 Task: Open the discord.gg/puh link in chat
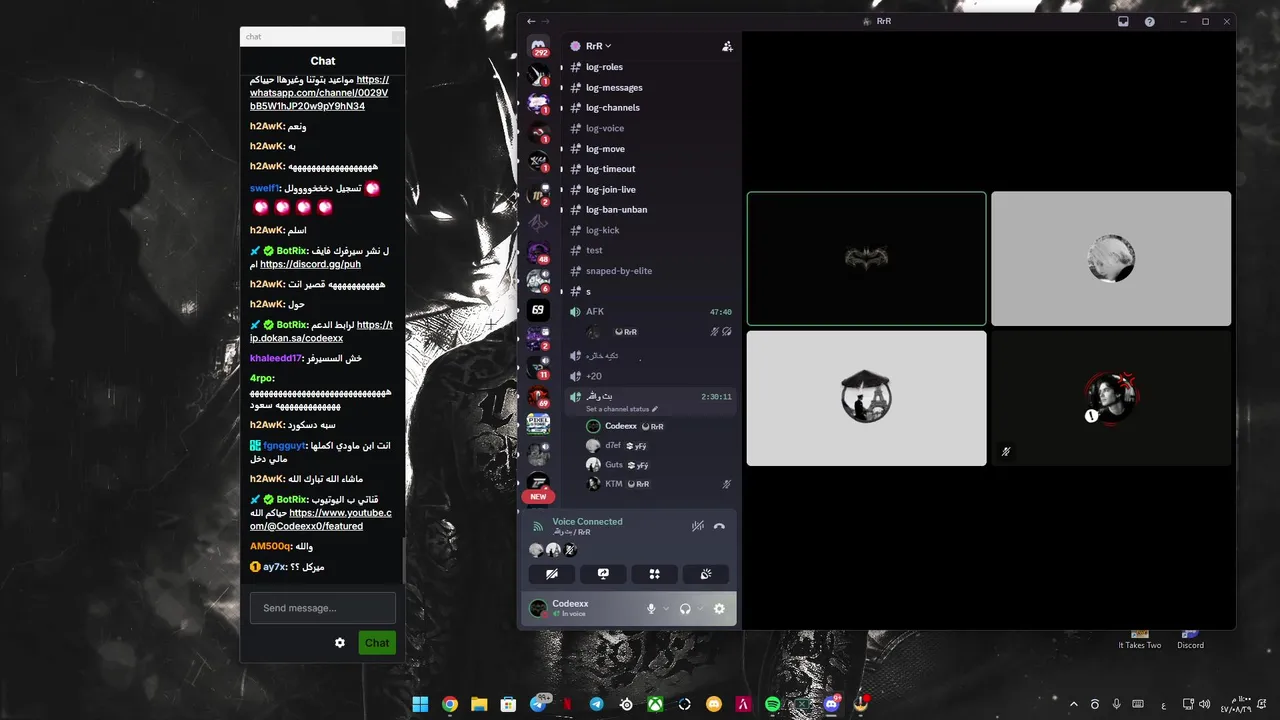pyautogui.click(x=310, y=264)
